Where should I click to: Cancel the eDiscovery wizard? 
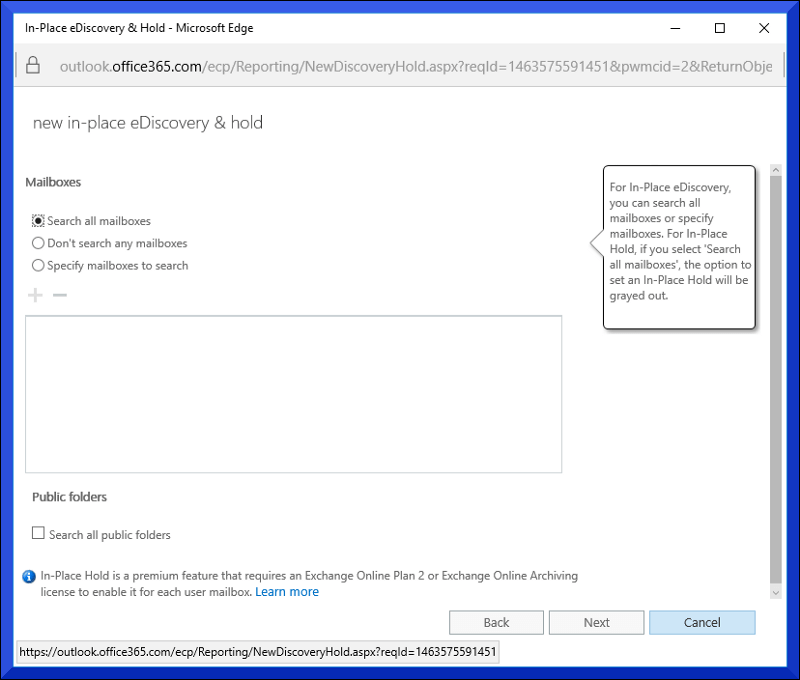pos(702,622)
